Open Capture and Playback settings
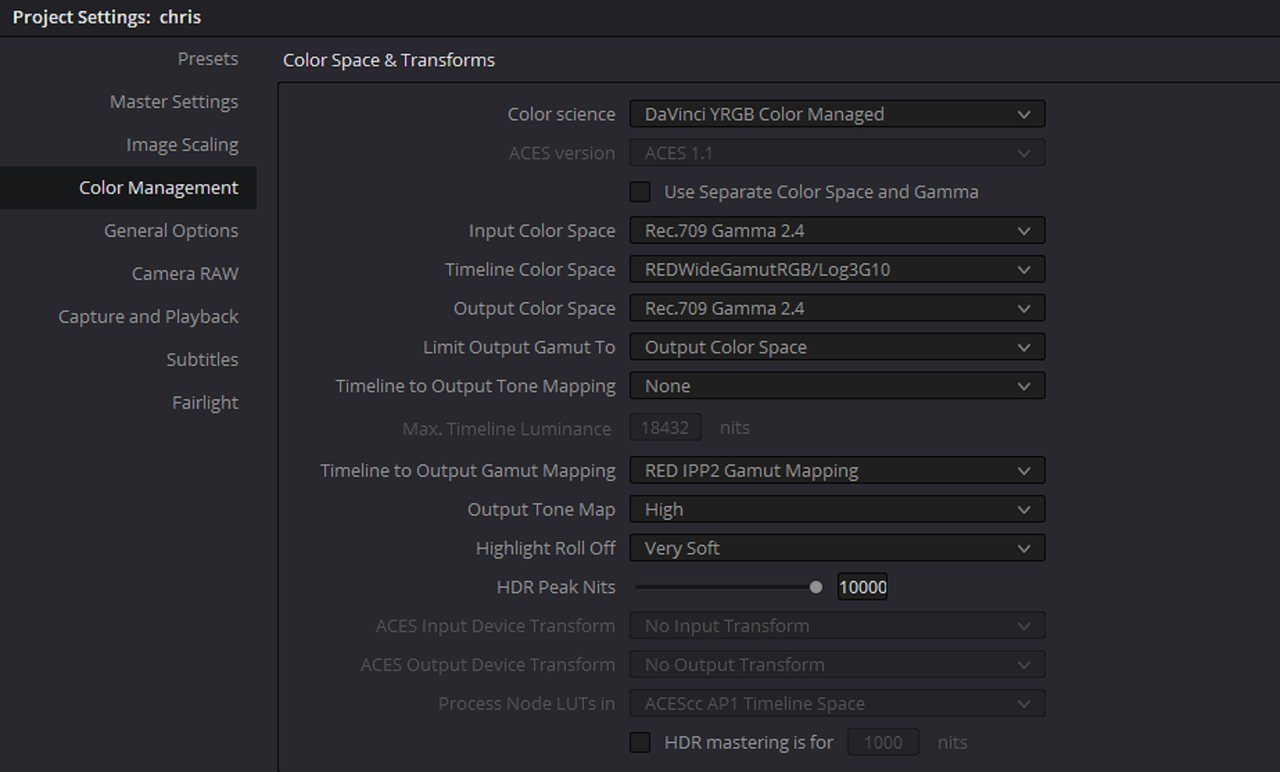 tap(148, 317)
